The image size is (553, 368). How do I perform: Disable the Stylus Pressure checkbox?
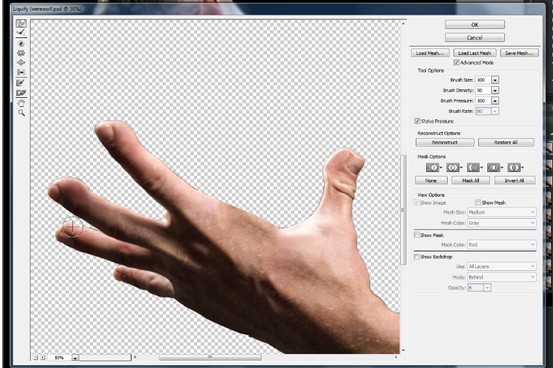417,121
